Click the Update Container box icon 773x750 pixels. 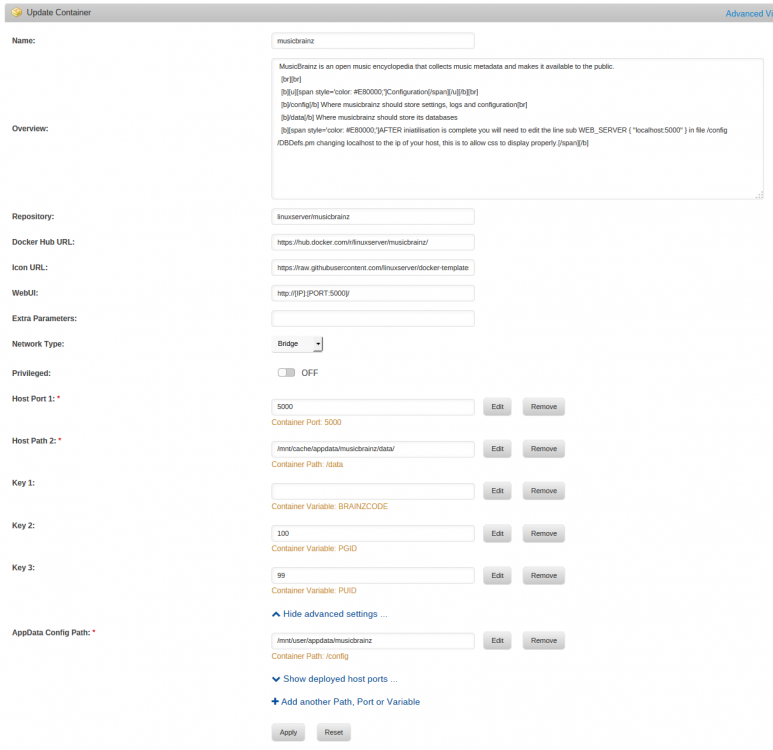point(17,12)
